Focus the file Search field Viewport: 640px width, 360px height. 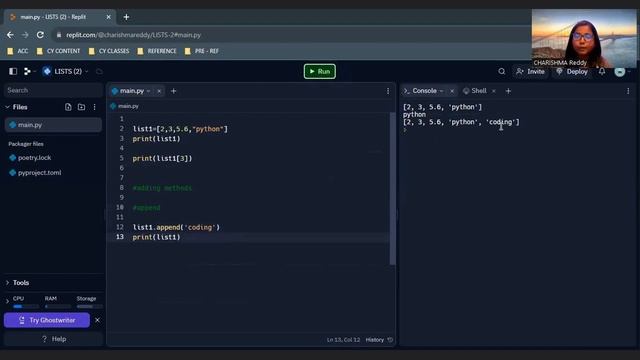pyautogui.click(x=53, y=90)
